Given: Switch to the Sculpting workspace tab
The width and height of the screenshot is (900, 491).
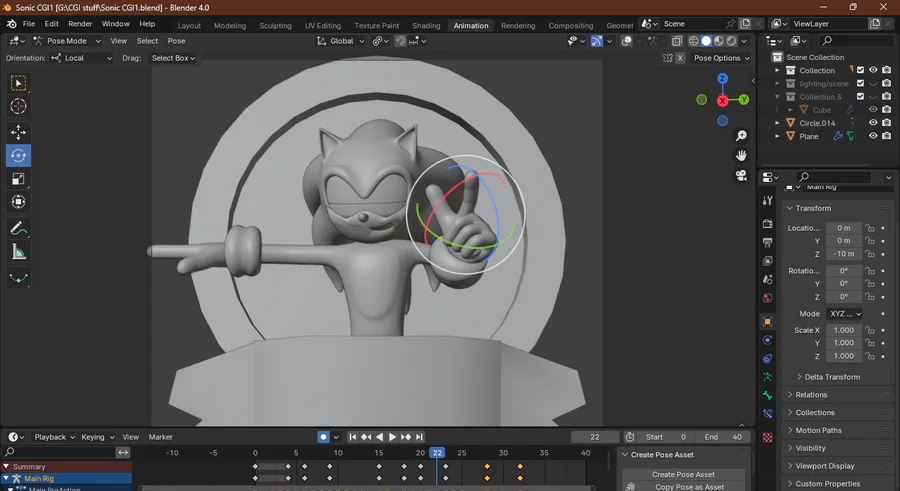Looking at the screenshot, I should (x=275, y=25).
